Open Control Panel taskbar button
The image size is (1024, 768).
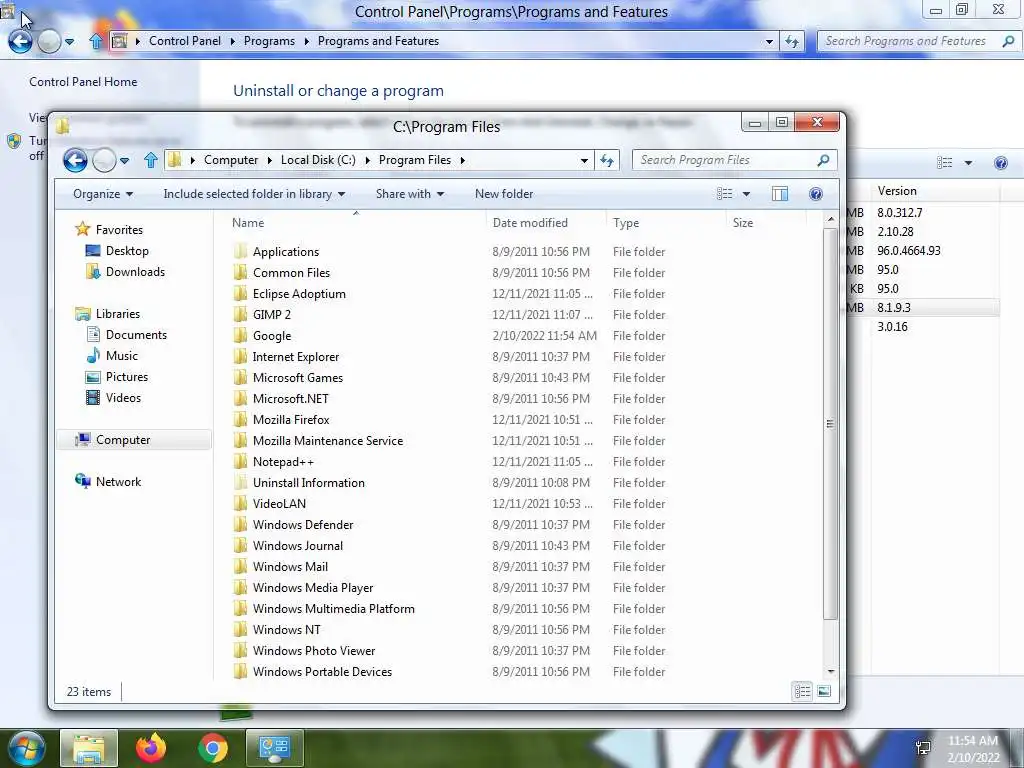click(x=274, y=748)
